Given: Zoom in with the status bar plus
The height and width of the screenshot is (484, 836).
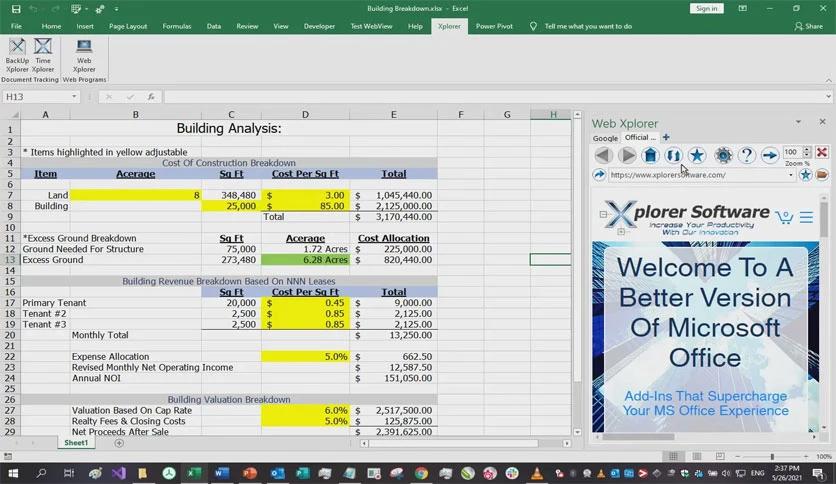Looking at the screenshot, I should click(x=806, y=456).
